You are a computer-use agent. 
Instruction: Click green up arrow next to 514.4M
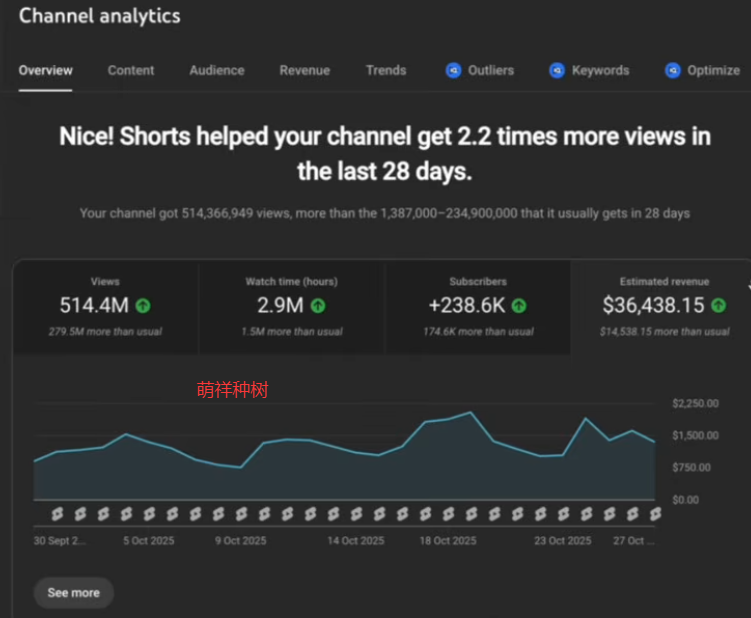(x=143, y=306)
